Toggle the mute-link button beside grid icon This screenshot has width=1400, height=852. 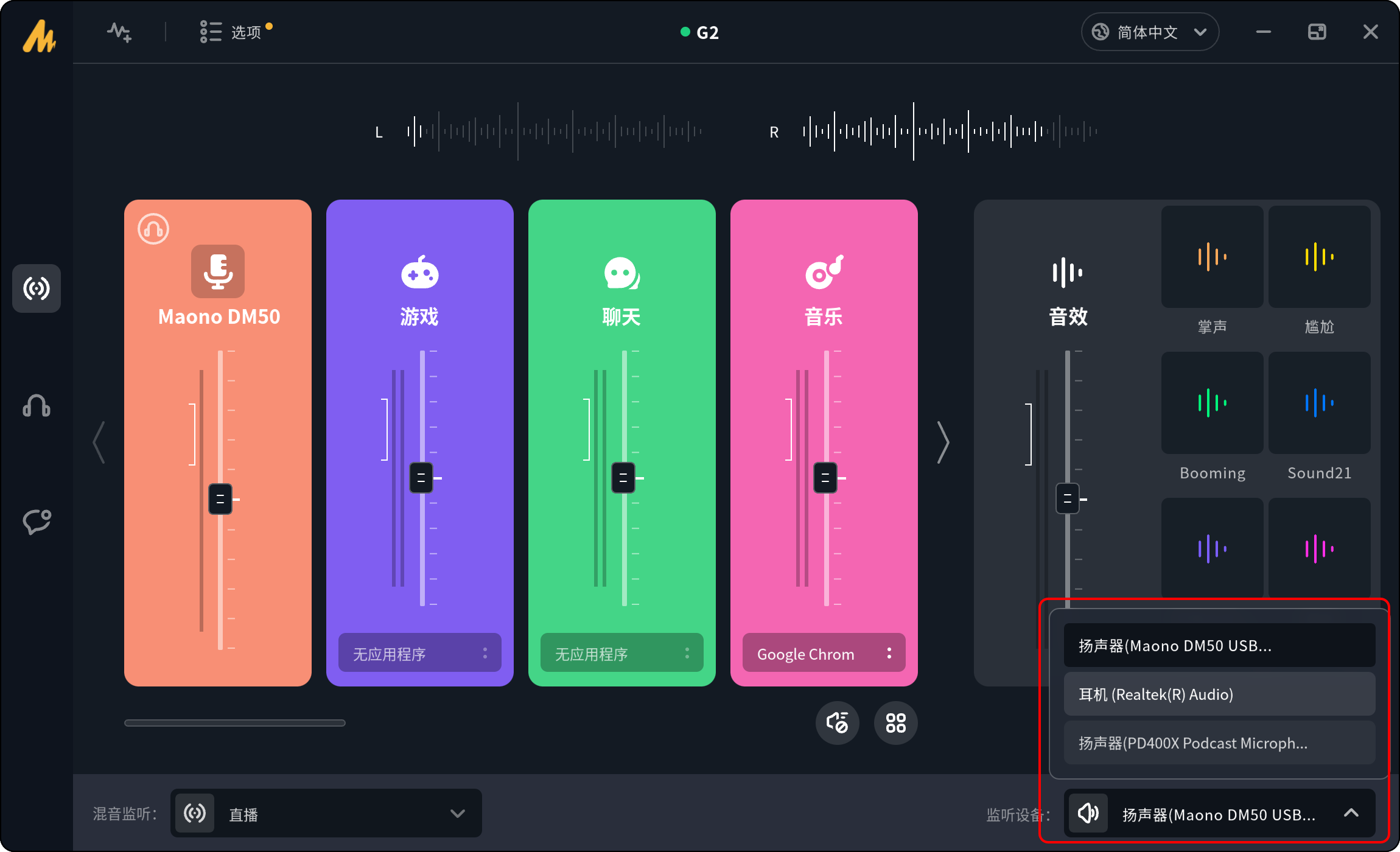(838, 723)
